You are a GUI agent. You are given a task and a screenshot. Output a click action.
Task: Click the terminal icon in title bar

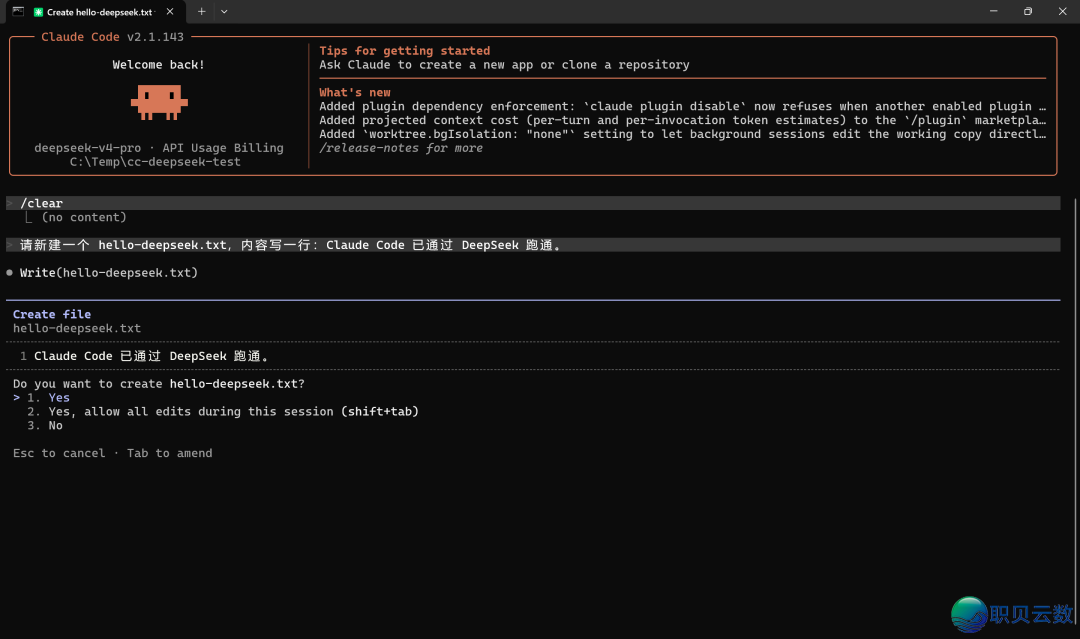18,12
